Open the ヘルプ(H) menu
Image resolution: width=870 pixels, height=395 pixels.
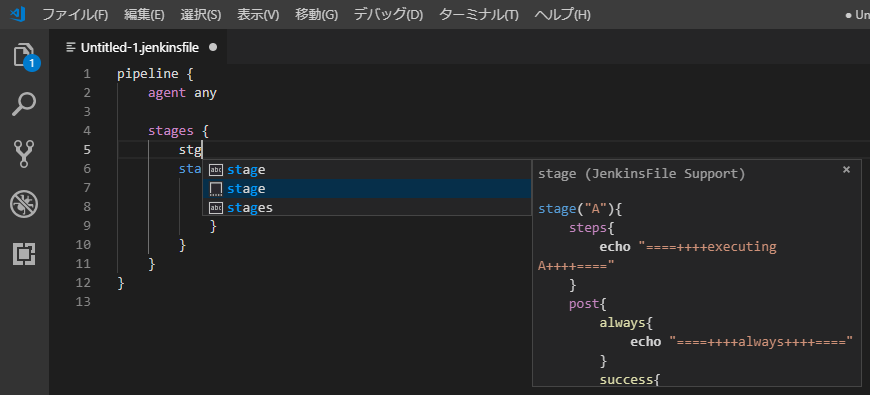[x=563, y=15]
